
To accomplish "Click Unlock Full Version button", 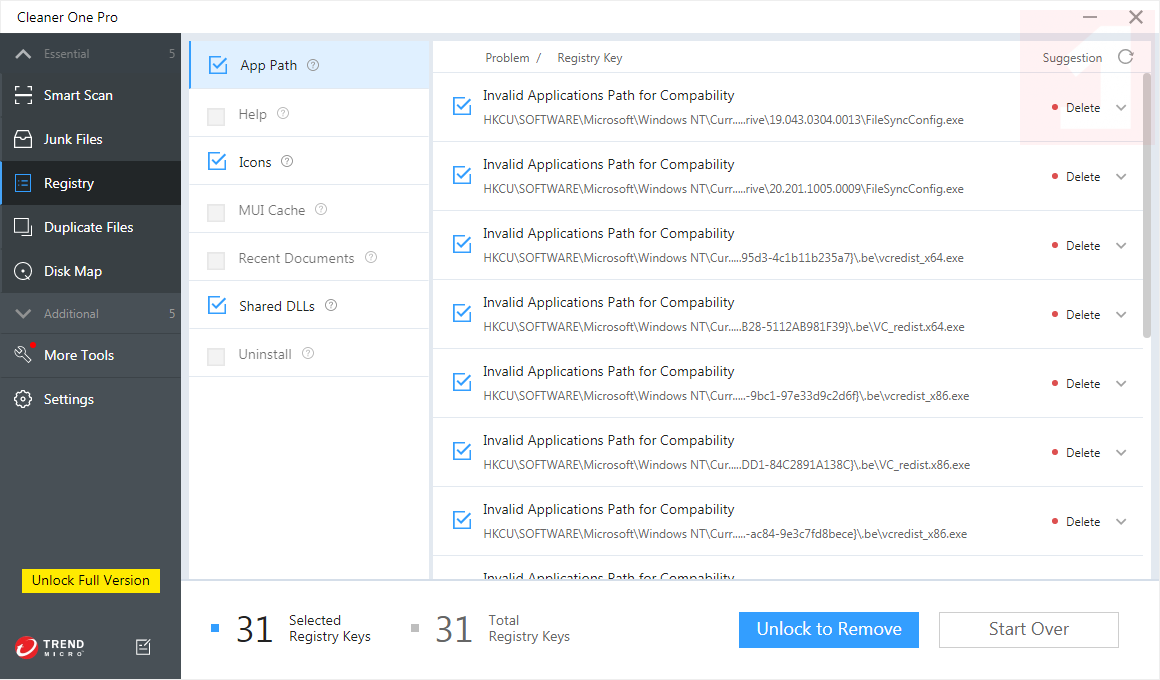I will [x=90, y=580].
